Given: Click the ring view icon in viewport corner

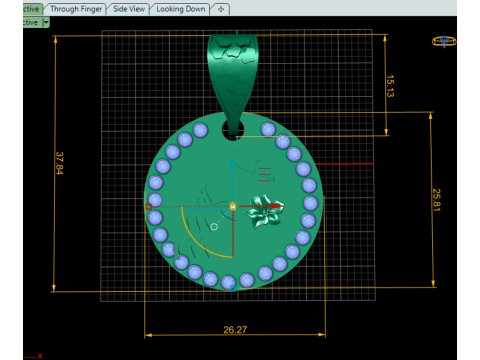Looking at the screenshot, I should [x=444, y=41].
